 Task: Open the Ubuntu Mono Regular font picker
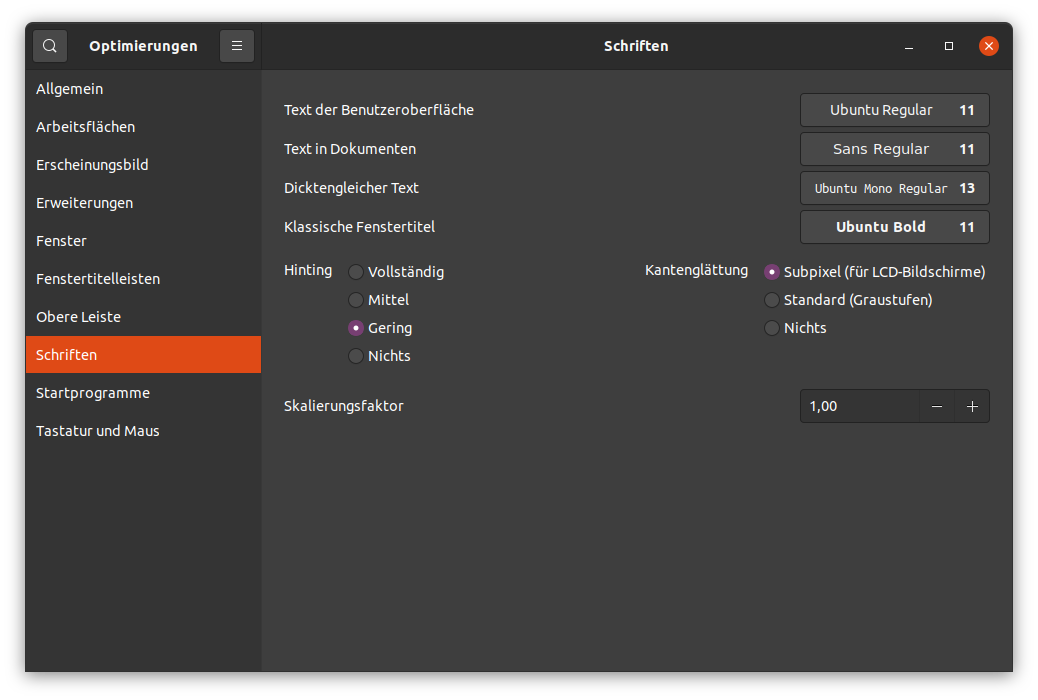pos(894,188)
